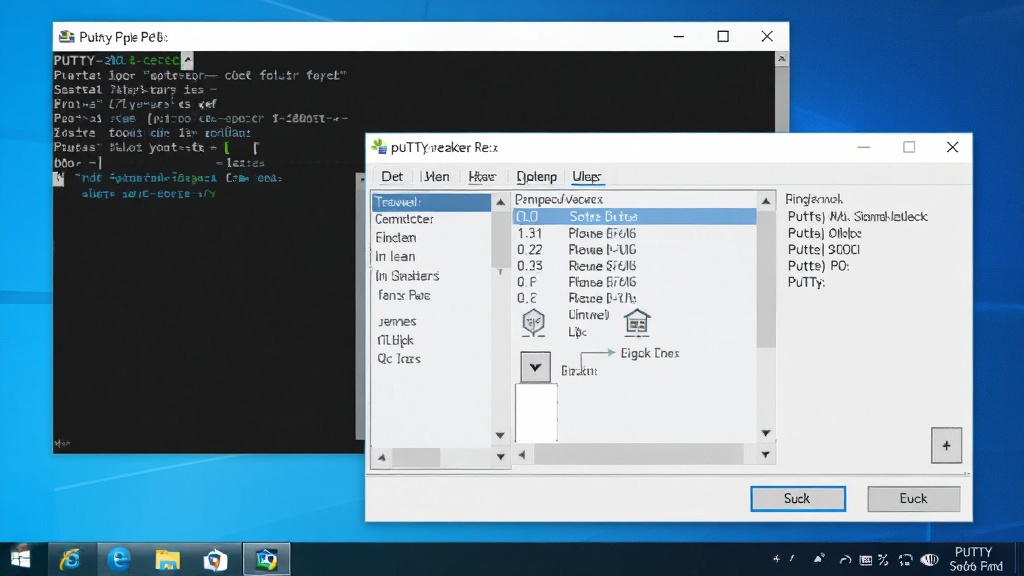The height and width of the screenshot is (576, 1024).
Task: Select Fanx Pwe category item
Action: coord(404,295)
